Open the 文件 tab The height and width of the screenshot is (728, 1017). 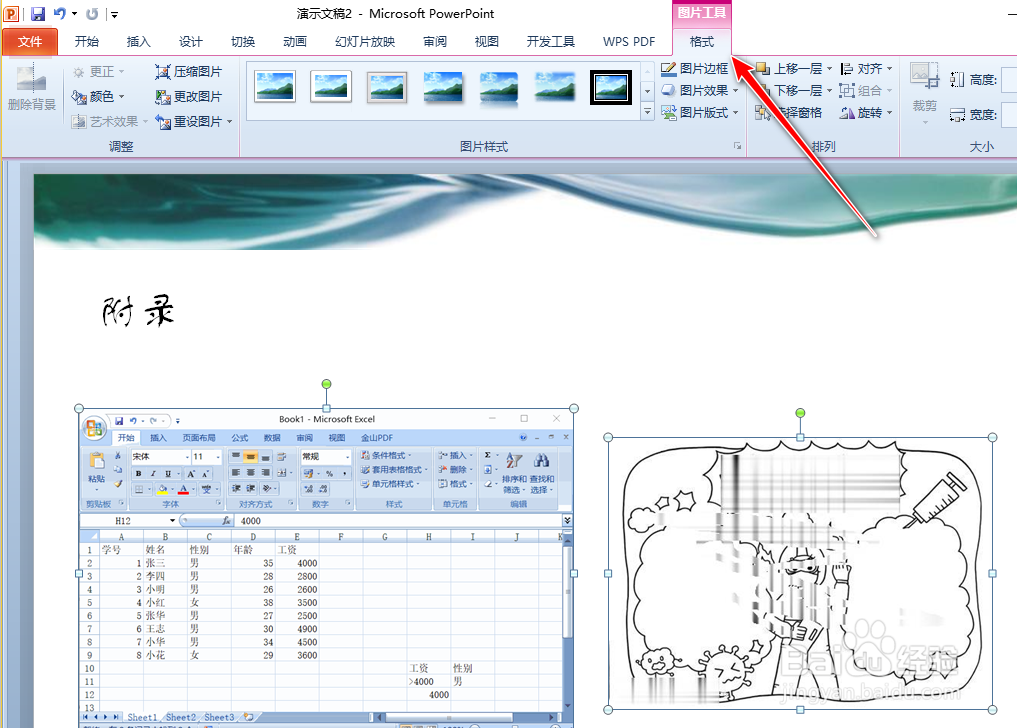click(x=30, y=42)
